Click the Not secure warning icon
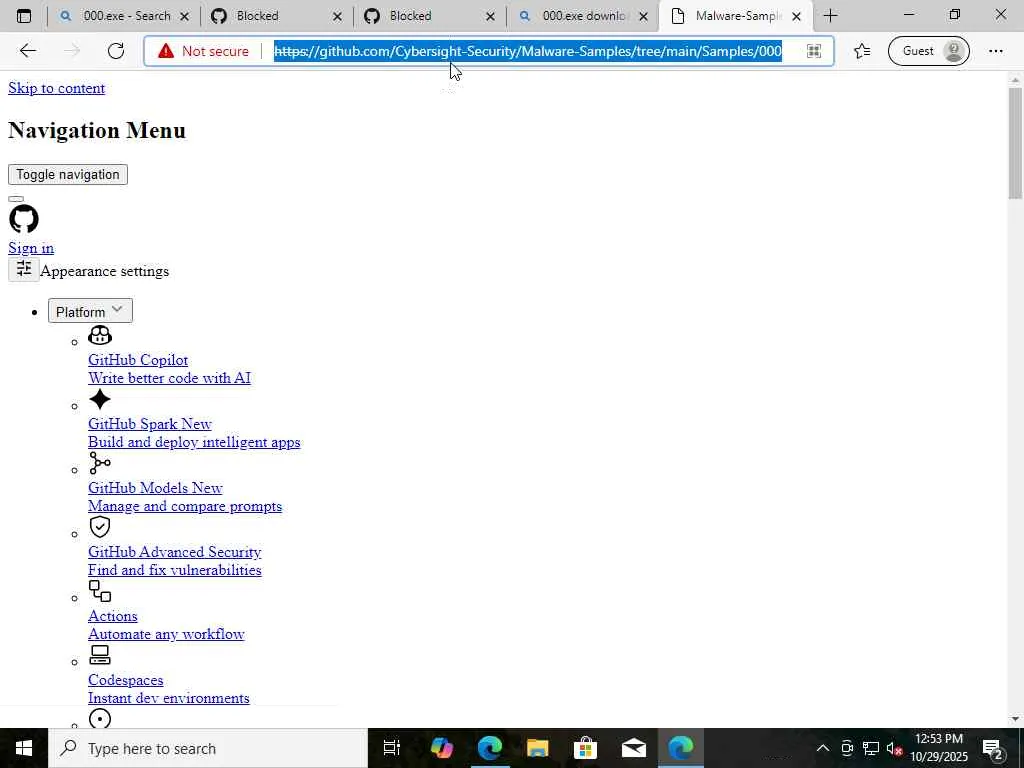Image resolution: width=1024 pixels, height=768 pixels. (x=166, y=51)
